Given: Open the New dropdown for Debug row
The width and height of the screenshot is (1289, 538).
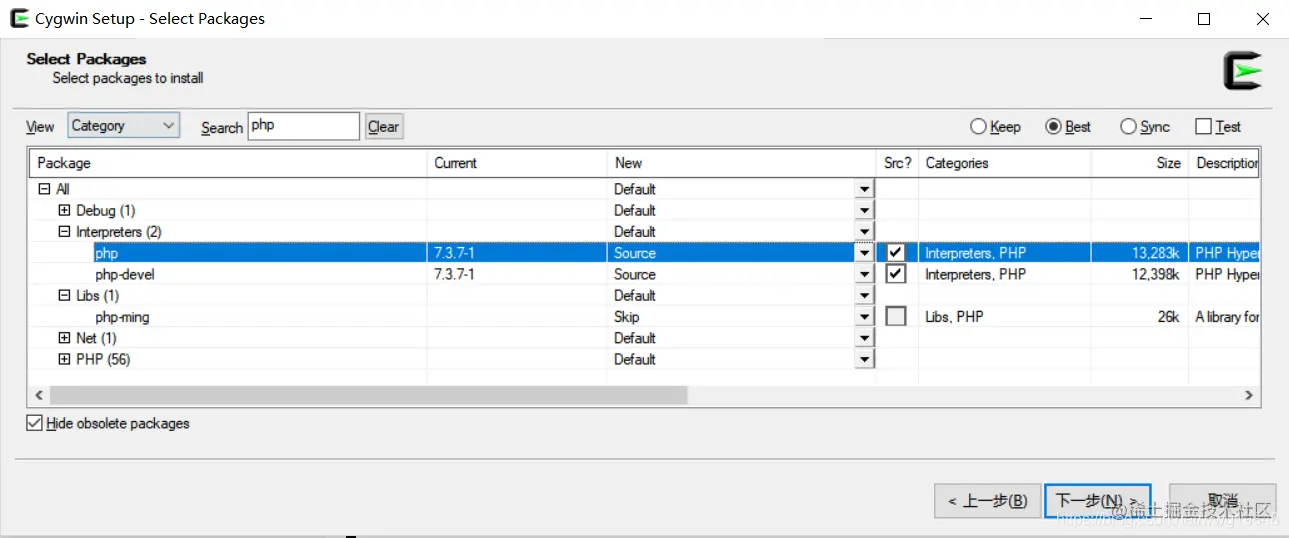Looking at the screenshot, I should click(x=865, y=210).
